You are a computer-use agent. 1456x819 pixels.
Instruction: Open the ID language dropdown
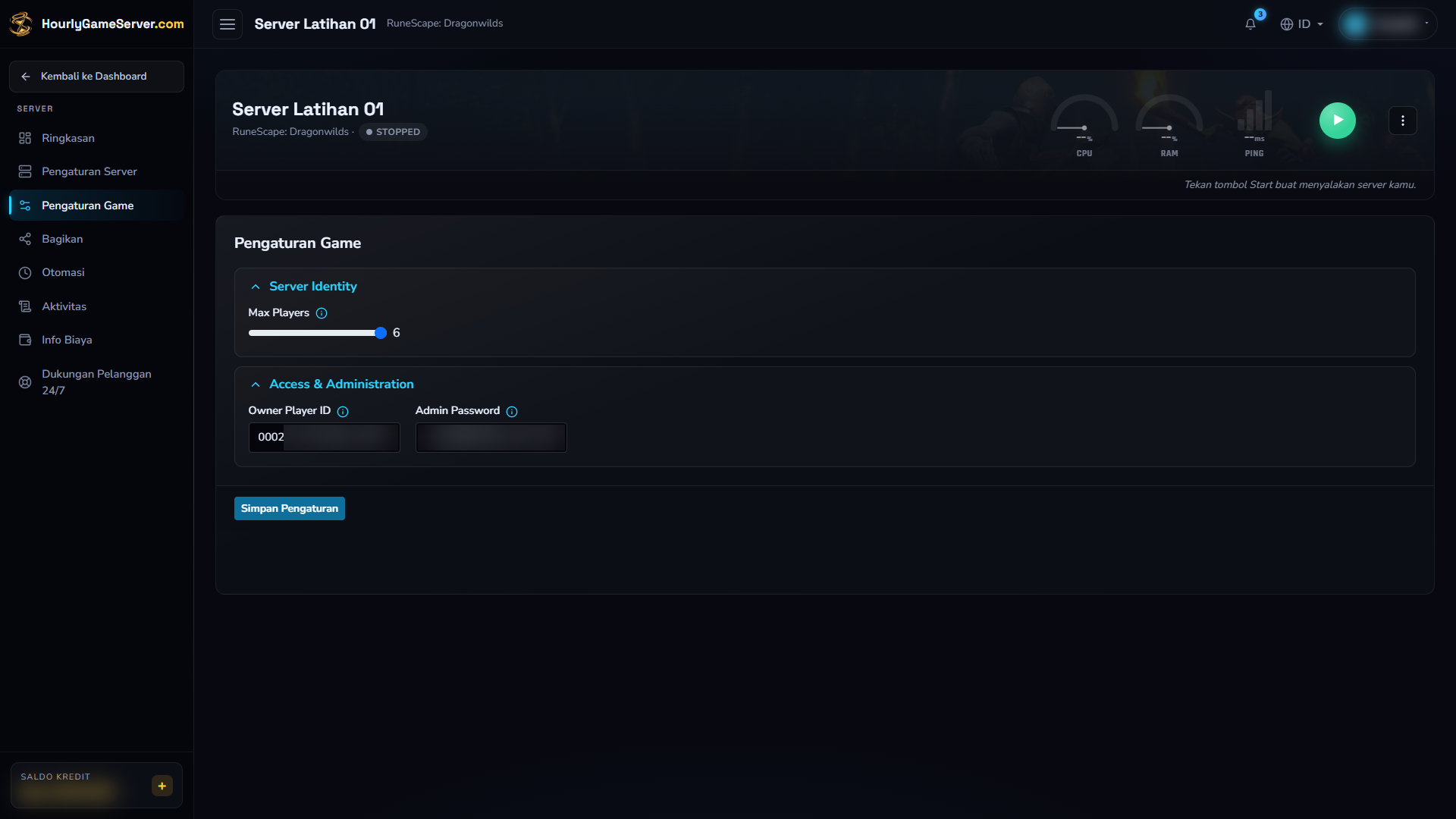pyautogui.click(x=1302, y=24)
